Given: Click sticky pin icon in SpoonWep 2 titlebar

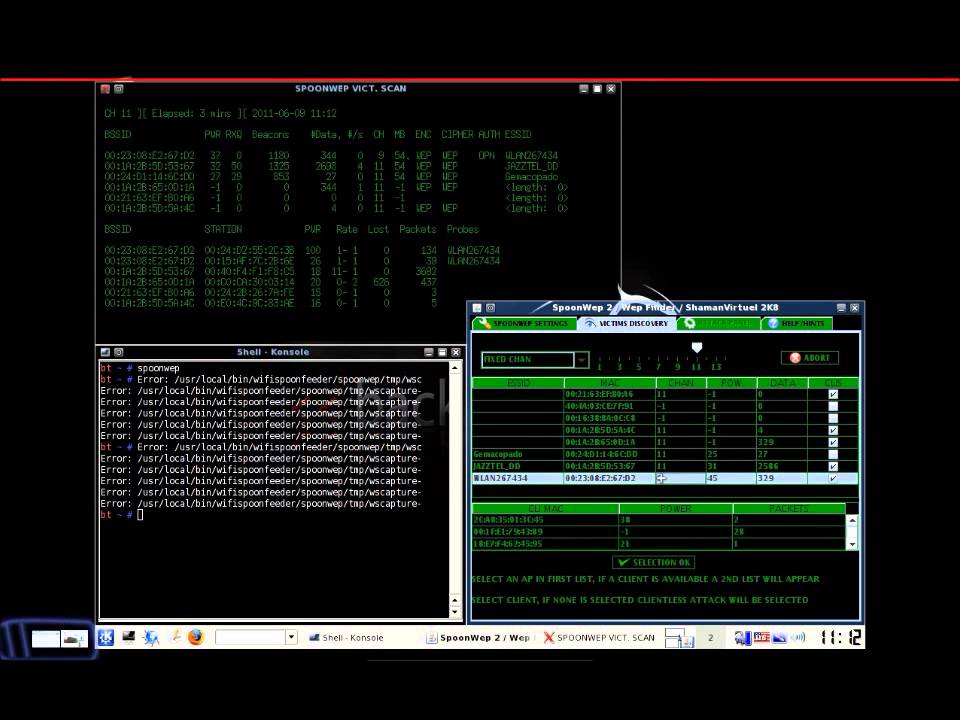Looking at the screenshot, I should (x=490, y=308).
